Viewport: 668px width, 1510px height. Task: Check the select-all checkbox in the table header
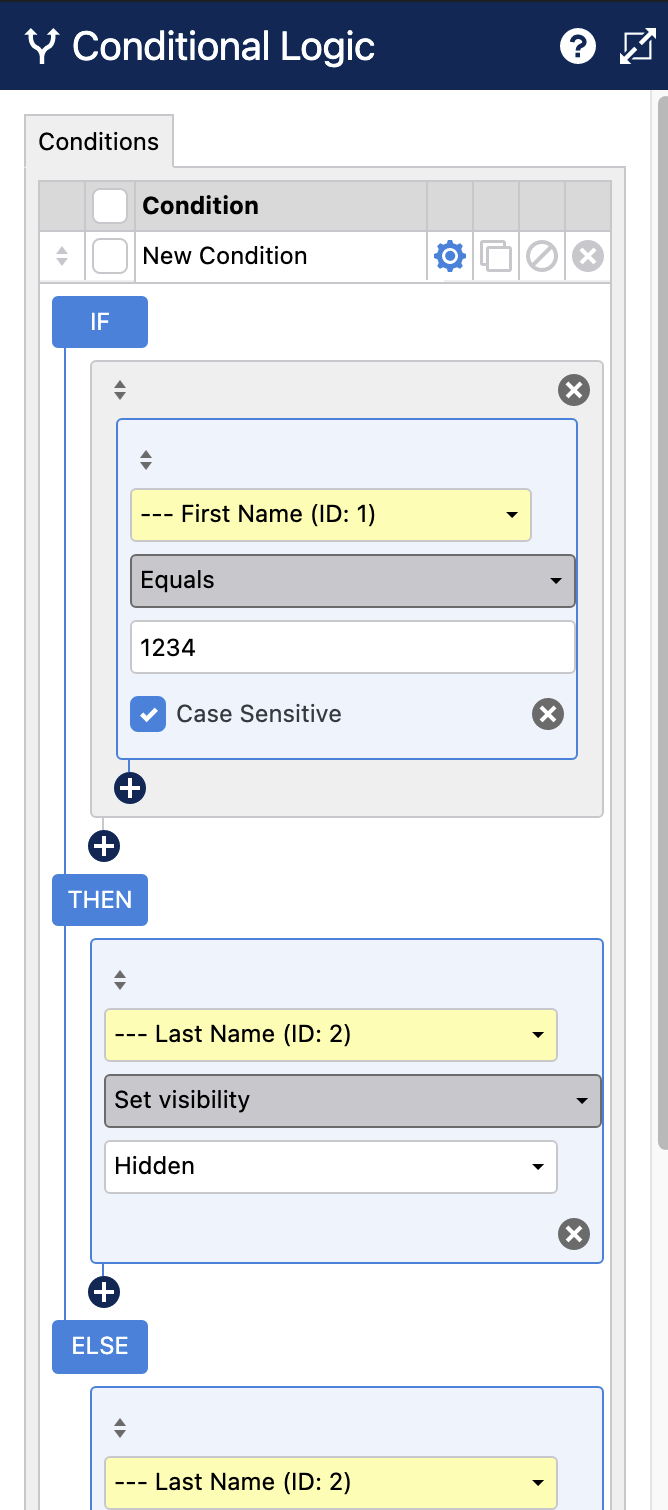coord(109,205)
